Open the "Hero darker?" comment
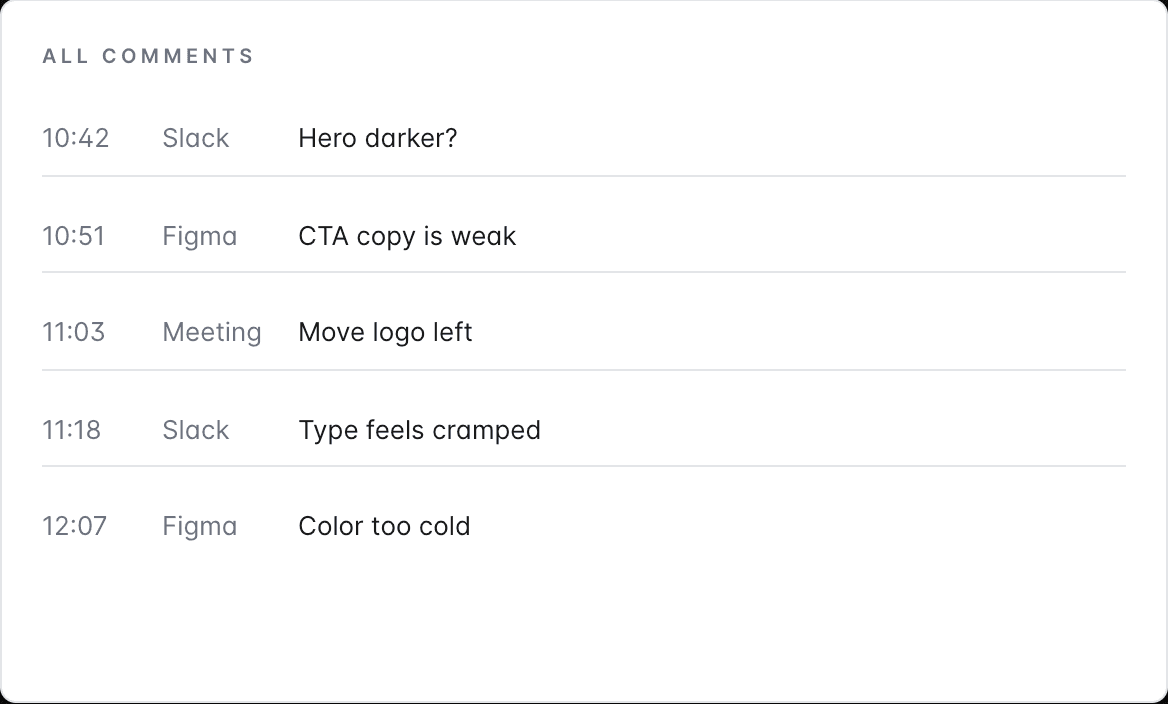The width and height of the screenshot is (1168, 704). [x=378, y=138]
